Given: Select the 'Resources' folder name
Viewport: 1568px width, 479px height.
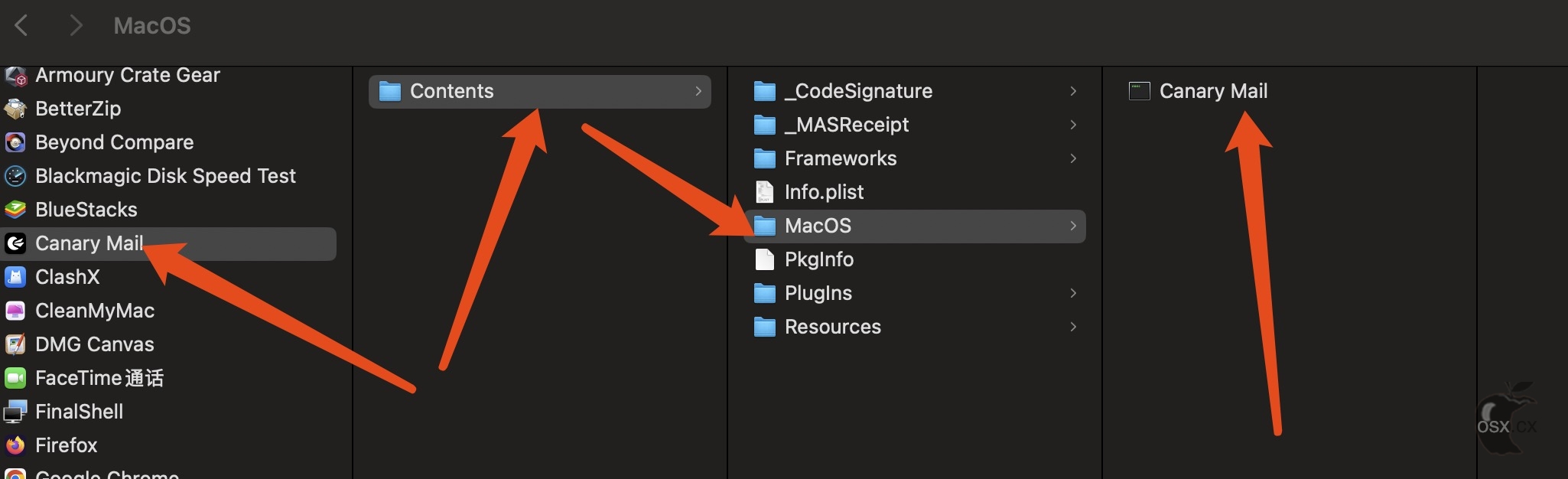Looking at the screenshot, I should click(x=833, y=327).
